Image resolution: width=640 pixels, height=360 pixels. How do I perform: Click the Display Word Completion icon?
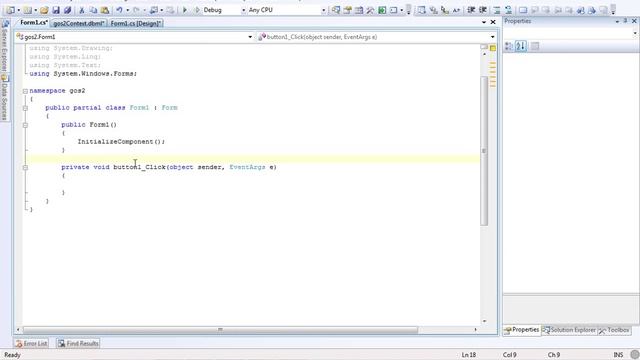pos(456,10)
